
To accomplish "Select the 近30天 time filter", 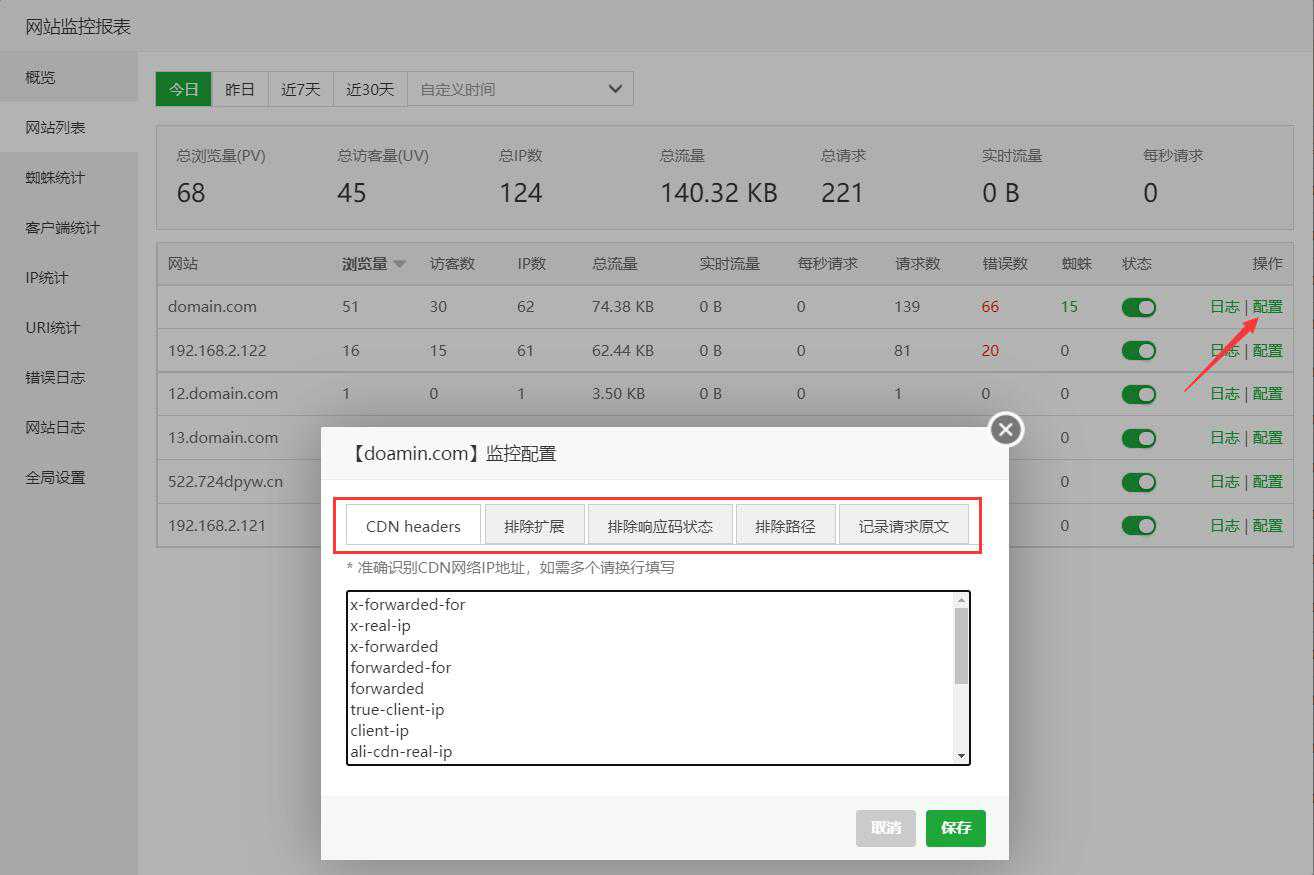I will pos(371,89).
